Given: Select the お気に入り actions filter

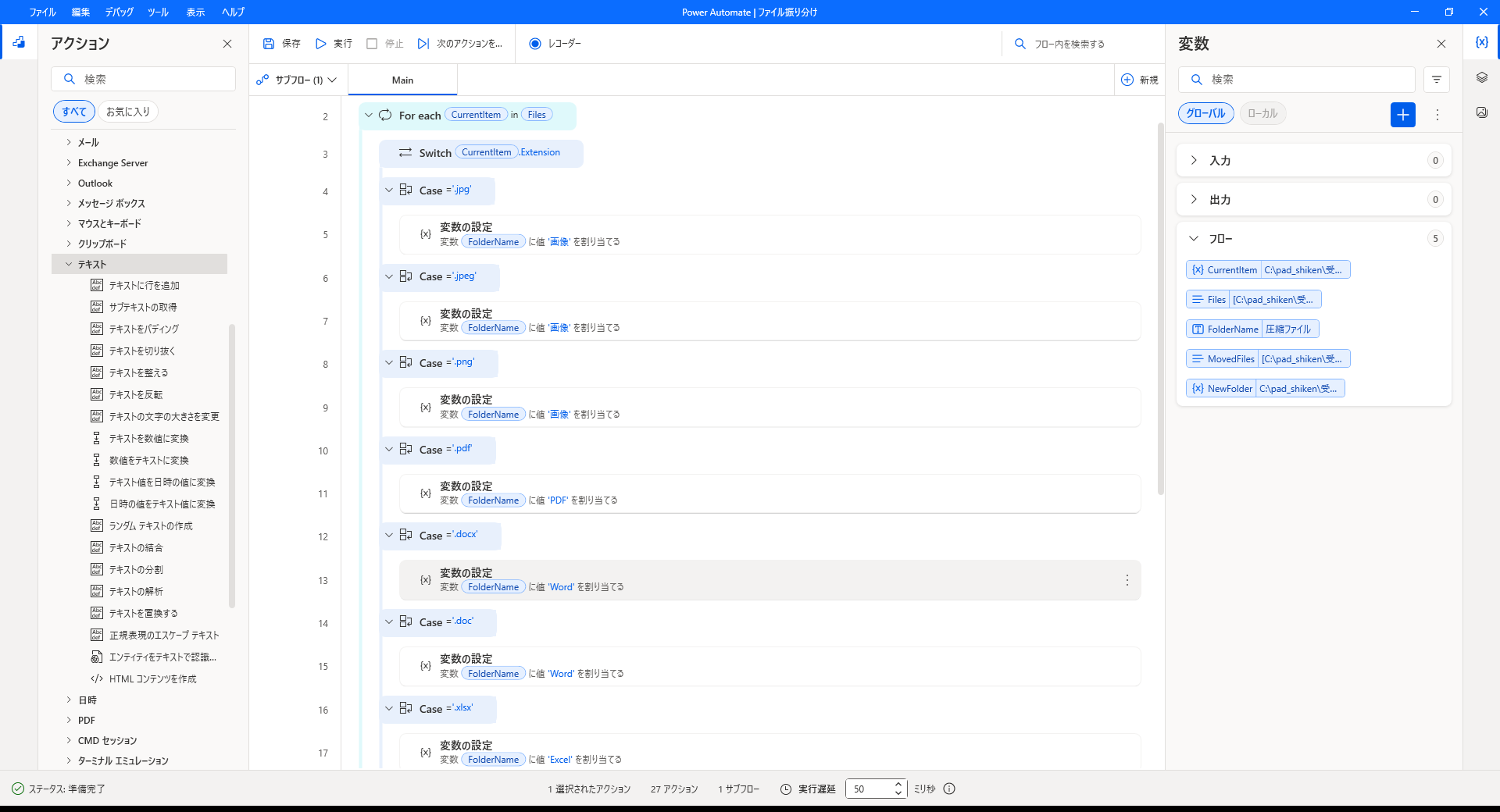Looking at the screenshot, I should (x=128, y=112).
